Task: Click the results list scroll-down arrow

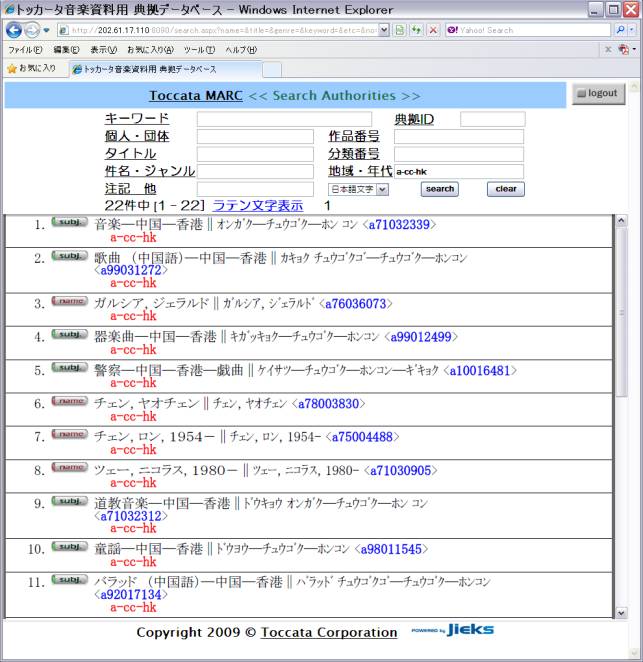Action: [621, 613]
